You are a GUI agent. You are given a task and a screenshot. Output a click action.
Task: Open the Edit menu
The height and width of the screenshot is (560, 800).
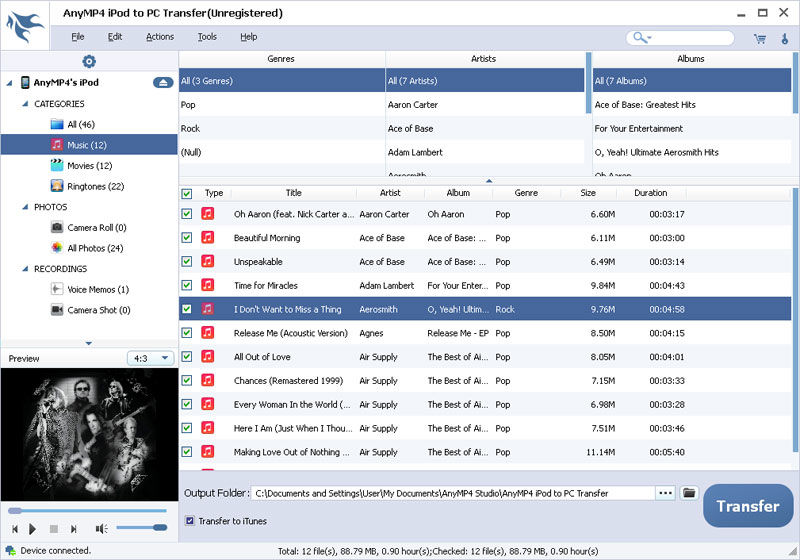115,37
